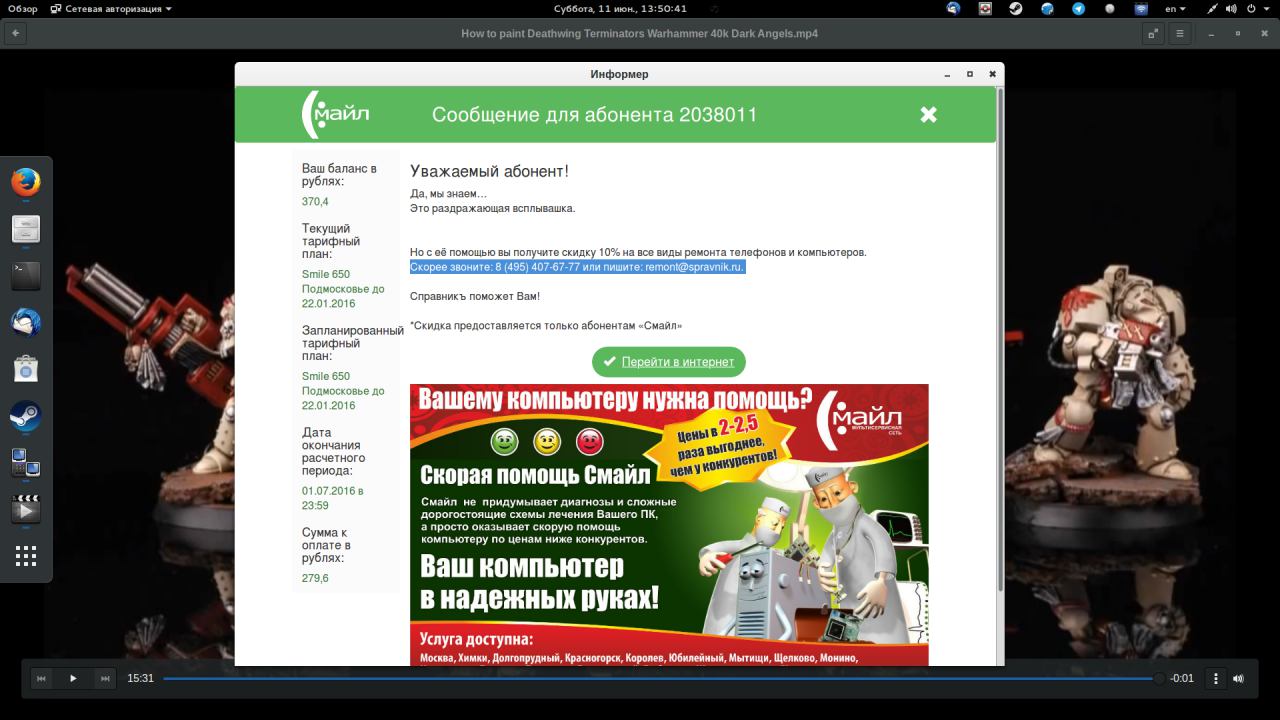The width and height of the screenshot is (1280, 720).
Task: Open the Обзор activities overview
Action: click(x=22, y=9)
